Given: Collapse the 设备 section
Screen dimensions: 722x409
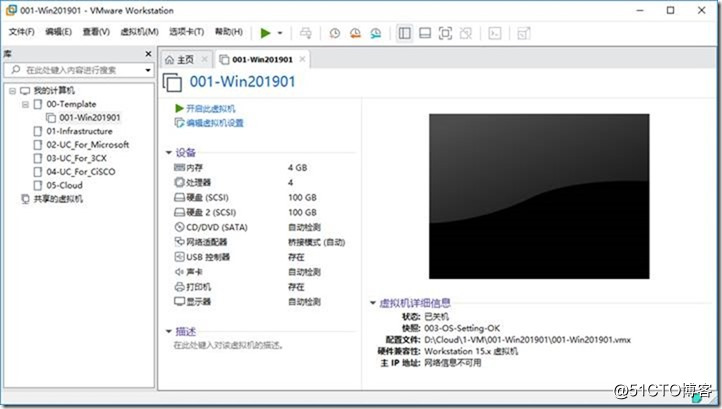Looking at the screenshot, I should (x=169, y=152).
